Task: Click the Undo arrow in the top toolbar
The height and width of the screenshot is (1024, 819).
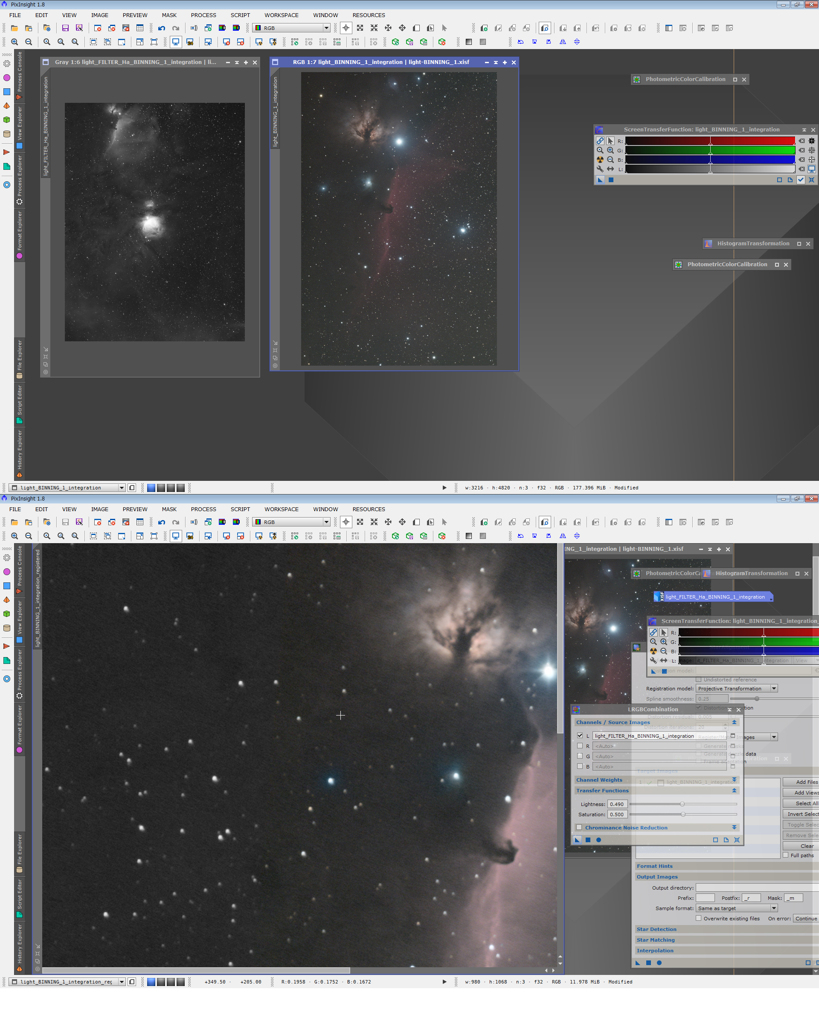Action: pyautogui.click(x=161, y=28)
